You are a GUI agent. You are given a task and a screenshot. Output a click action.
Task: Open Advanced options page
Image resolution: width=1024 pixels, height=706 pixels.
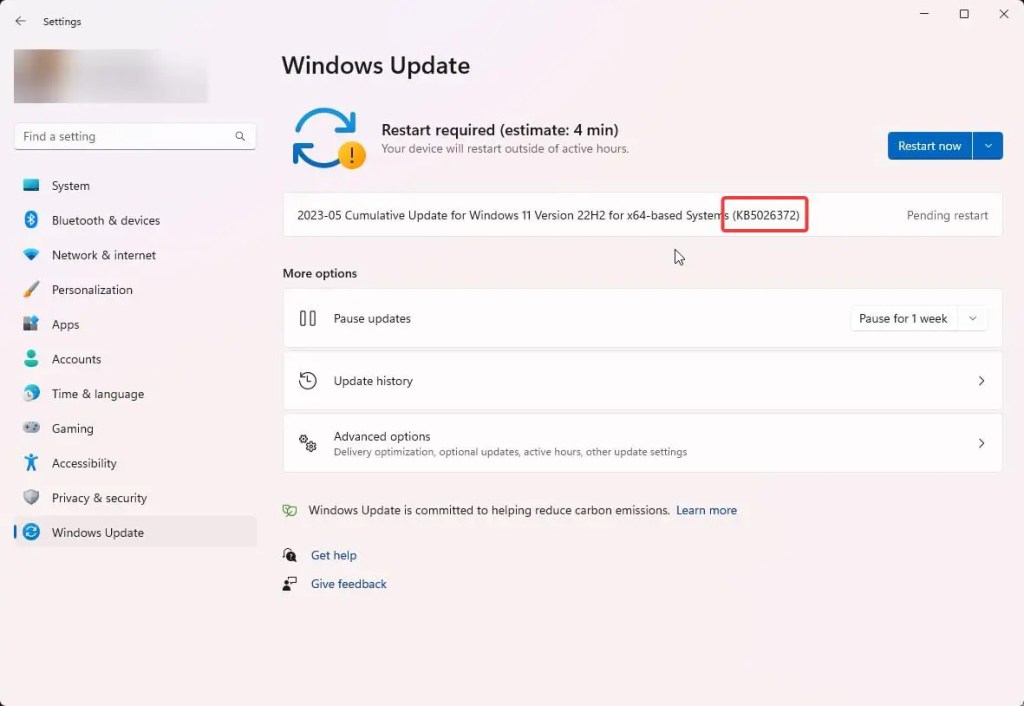coord(642,443)
